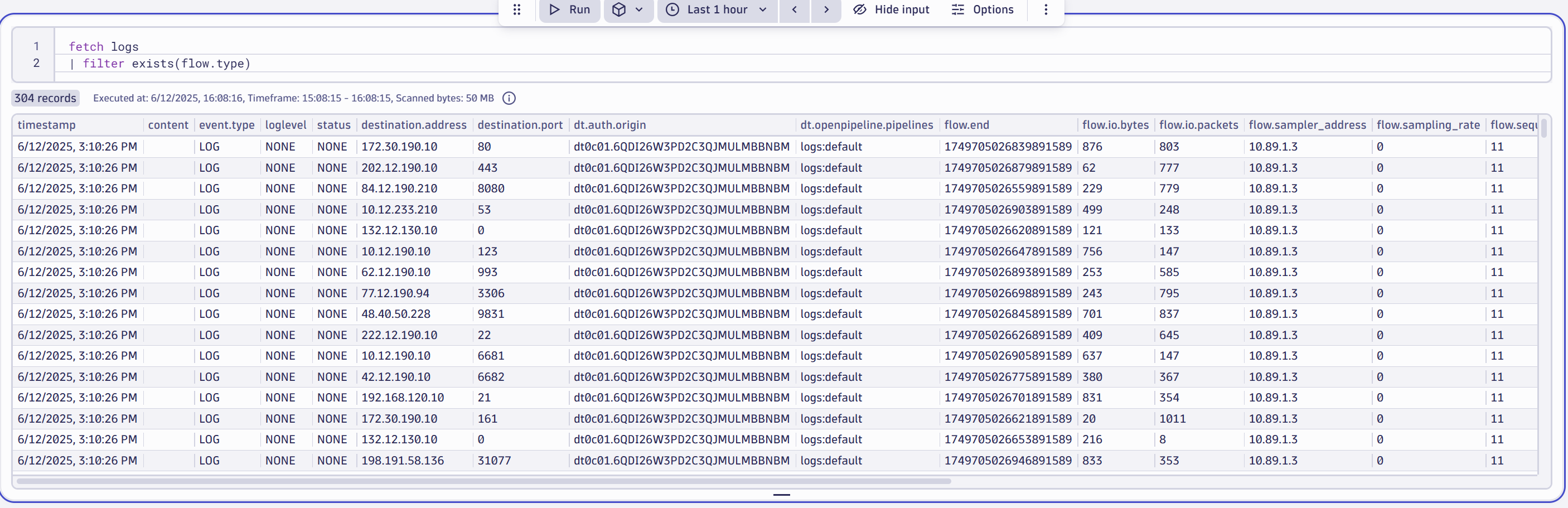1568x508 pixels.
Task: Click the dt.openpipeline.pipelines column header
Action: pyautogui.click(x=867, y=125)
